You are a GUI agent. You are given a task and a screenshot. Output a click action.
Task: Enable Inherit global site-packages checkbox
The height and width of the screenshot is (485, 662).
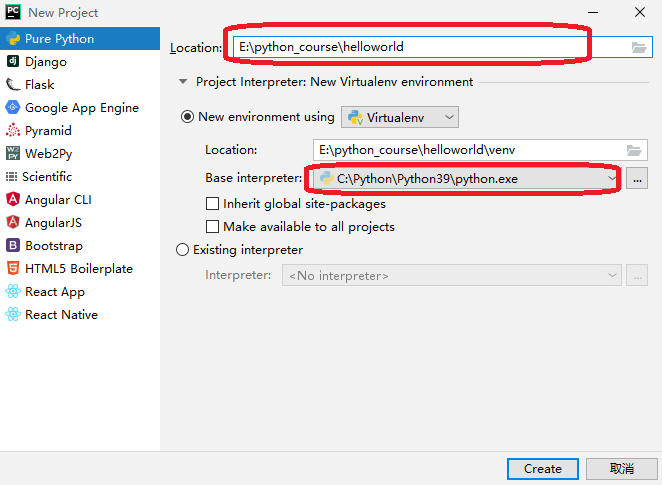(x=212, y=204)
